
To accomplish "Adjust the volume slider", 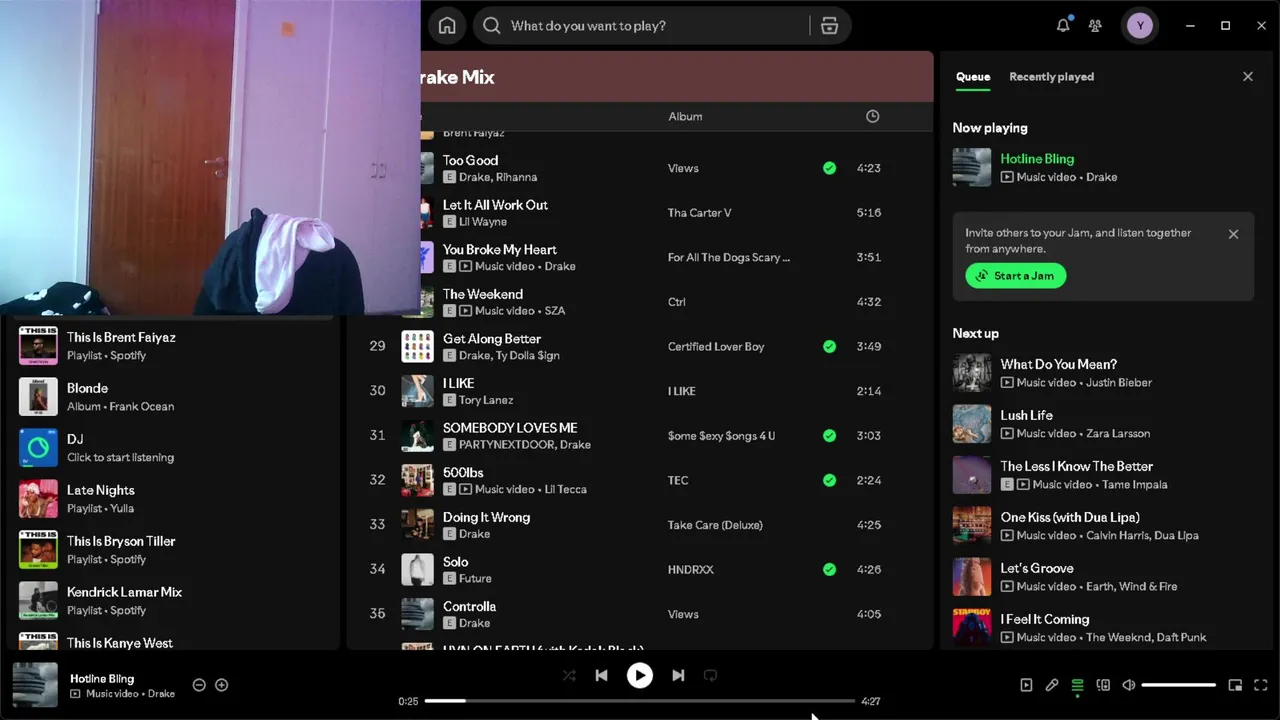I will 1178,685.
